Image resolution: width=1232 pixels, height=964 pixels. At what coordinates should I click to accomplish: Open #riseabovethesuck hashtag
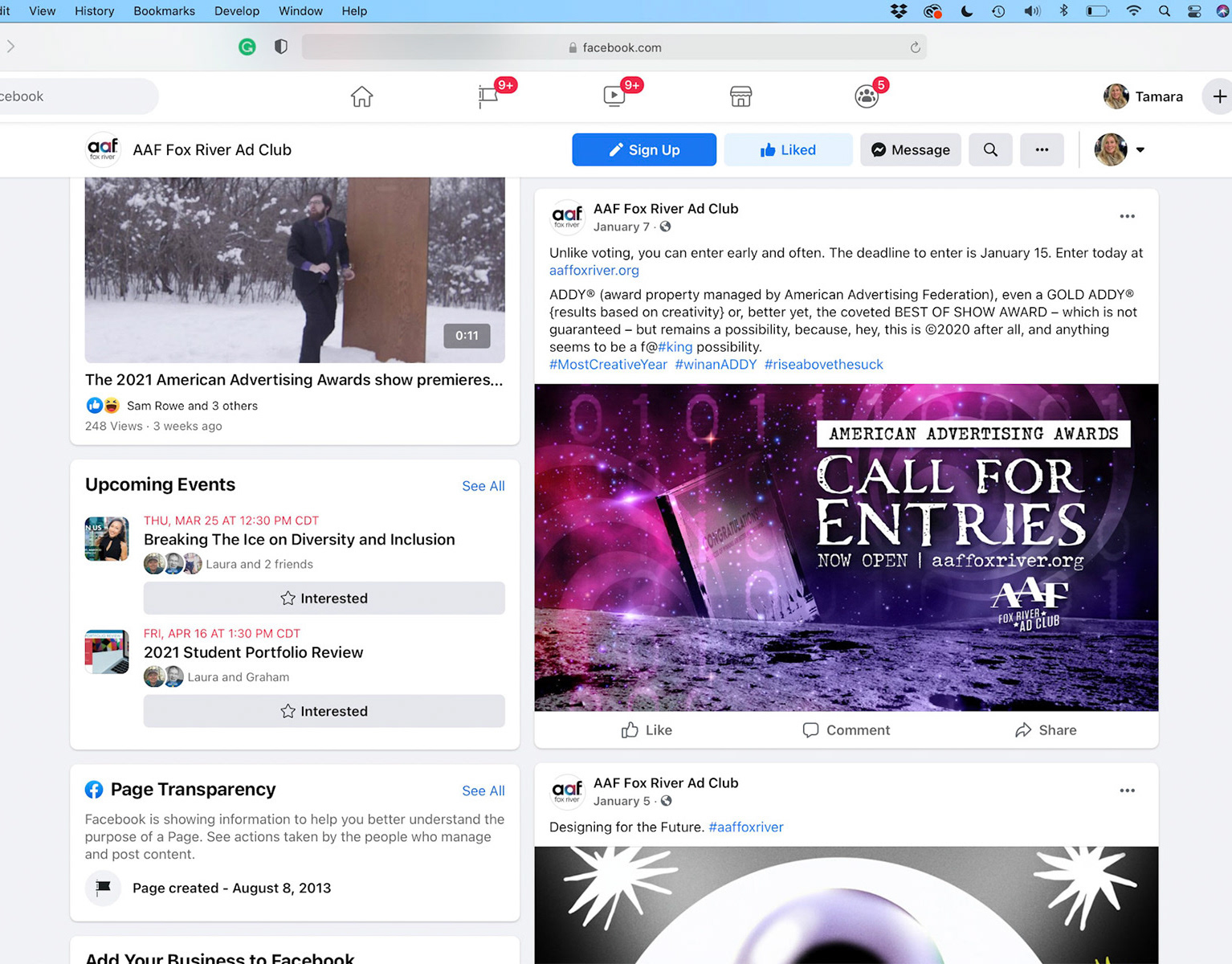(x=824, y=364)
